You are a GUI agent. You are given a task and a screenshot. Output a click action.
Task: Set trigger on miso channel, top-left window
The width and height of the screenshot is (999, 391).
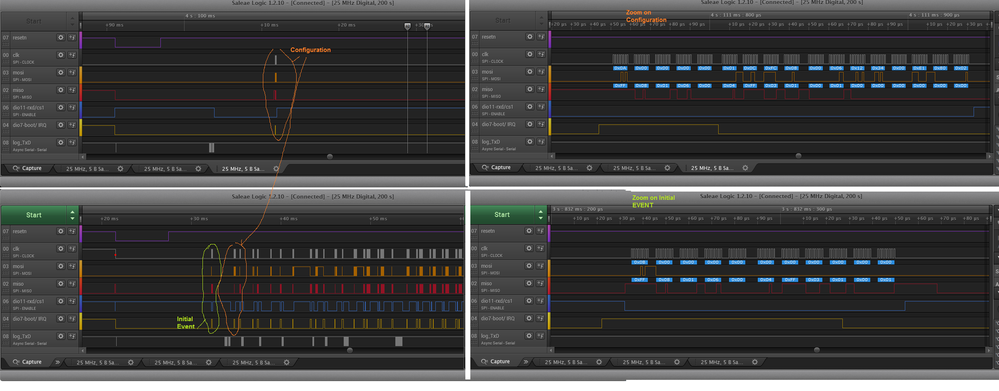click(x=71, y=90)
